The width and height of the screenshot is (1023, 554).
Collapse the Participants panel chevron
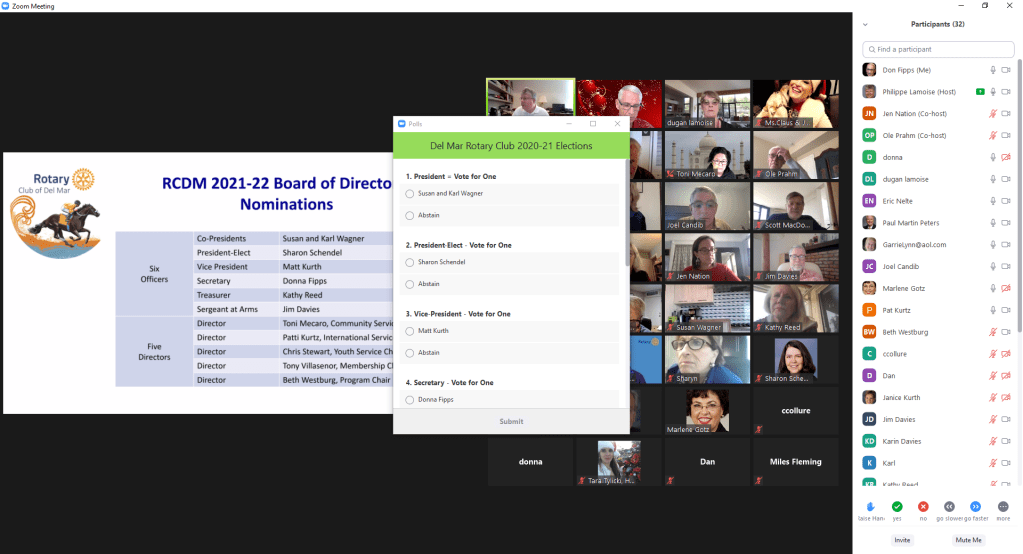pos(865,24)
